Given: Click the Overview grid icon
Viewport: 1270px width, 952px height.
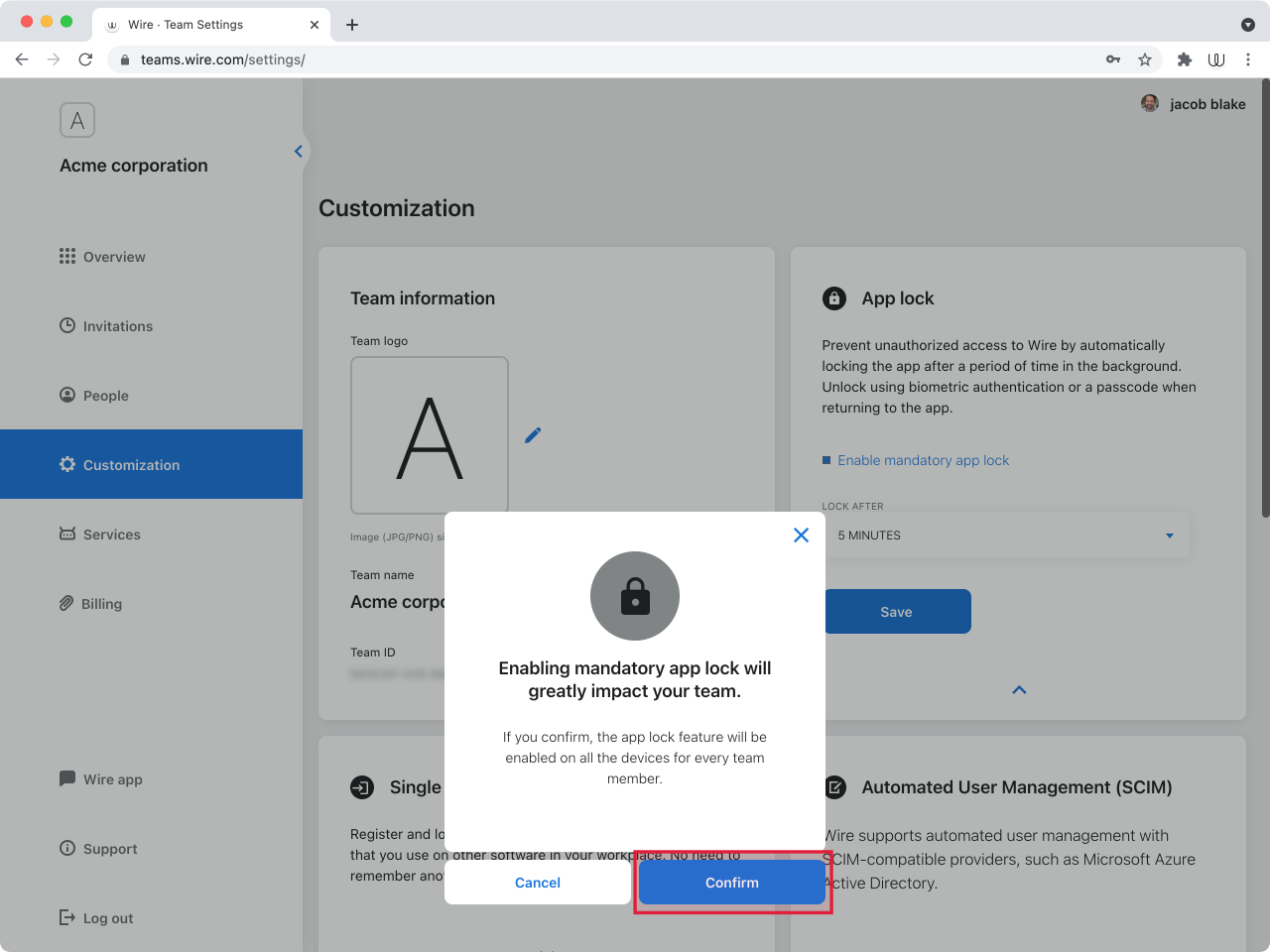Looking at the screenshot, I should pyautogui.click(x=67, y=256).
